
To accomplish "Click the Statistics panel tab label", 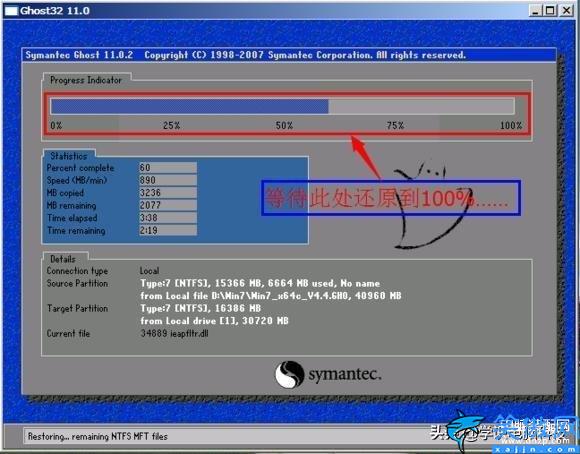I will 69,156.
